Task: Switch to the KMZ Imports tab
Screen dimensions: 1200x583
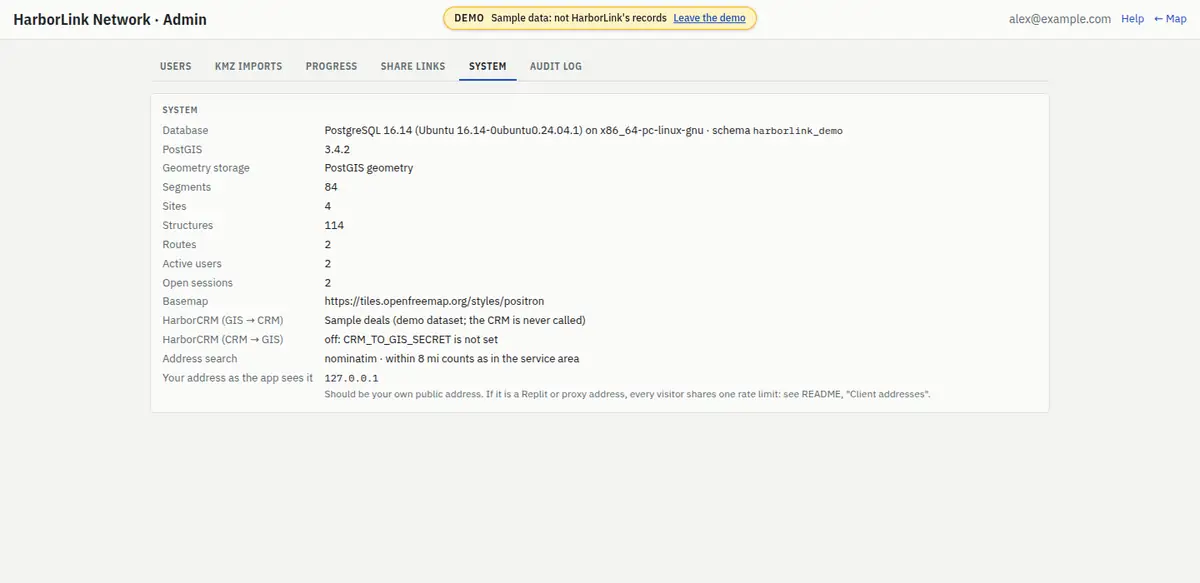Action: click(248, 66)
